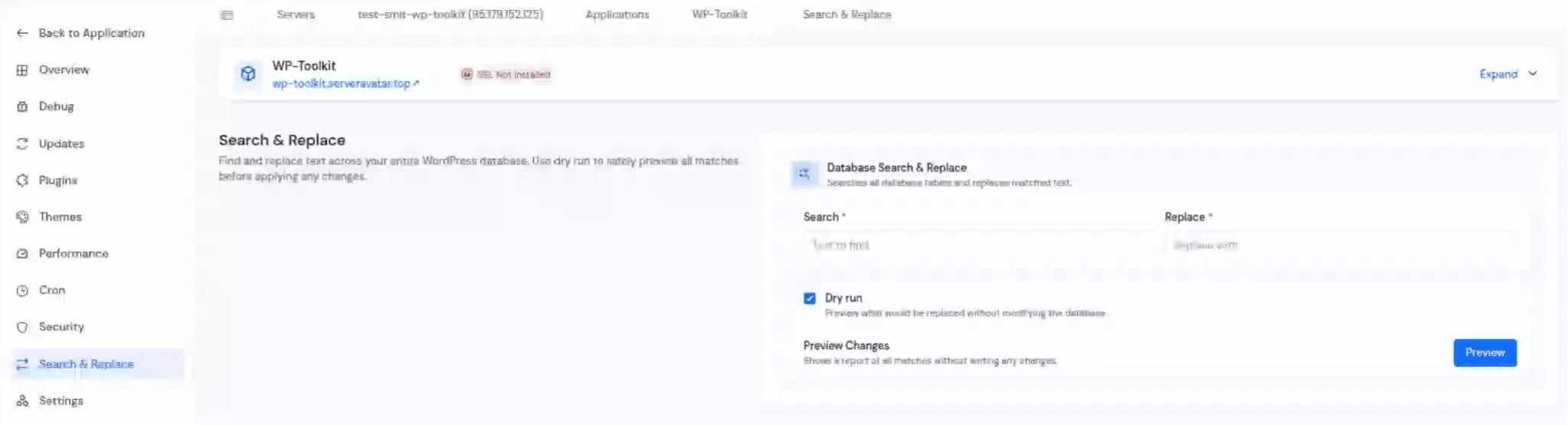Click the Updates refresh icon in sidebar
This screenshot has height=425, width=1568.
pos(22,143)
